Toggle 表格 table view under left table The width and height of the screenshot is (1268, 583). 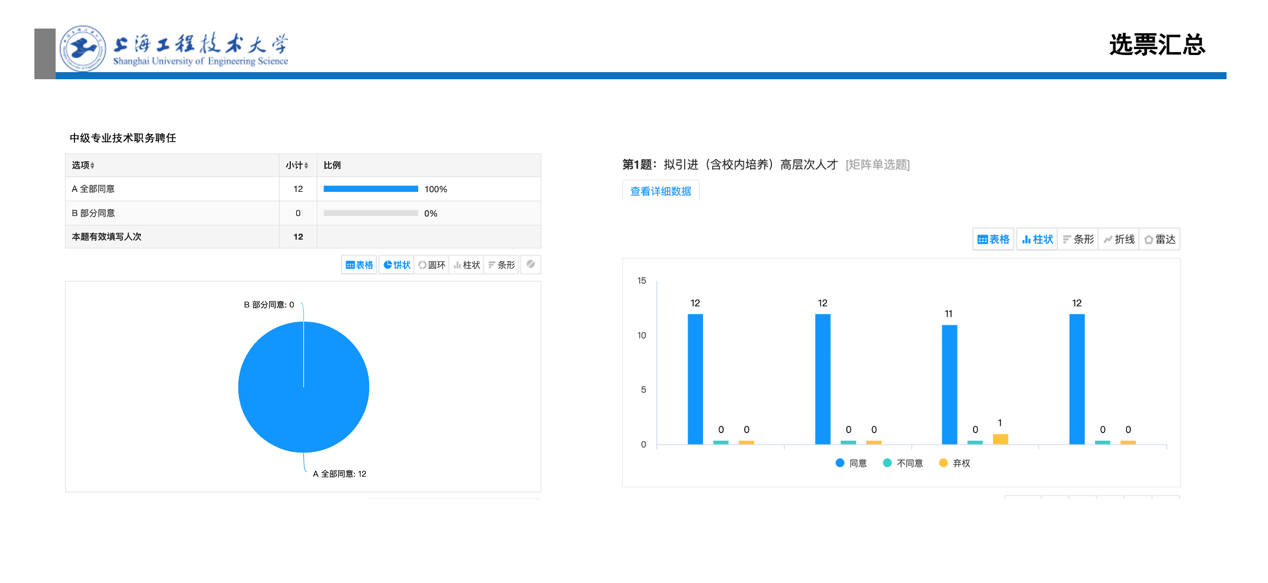coord(360,265)
